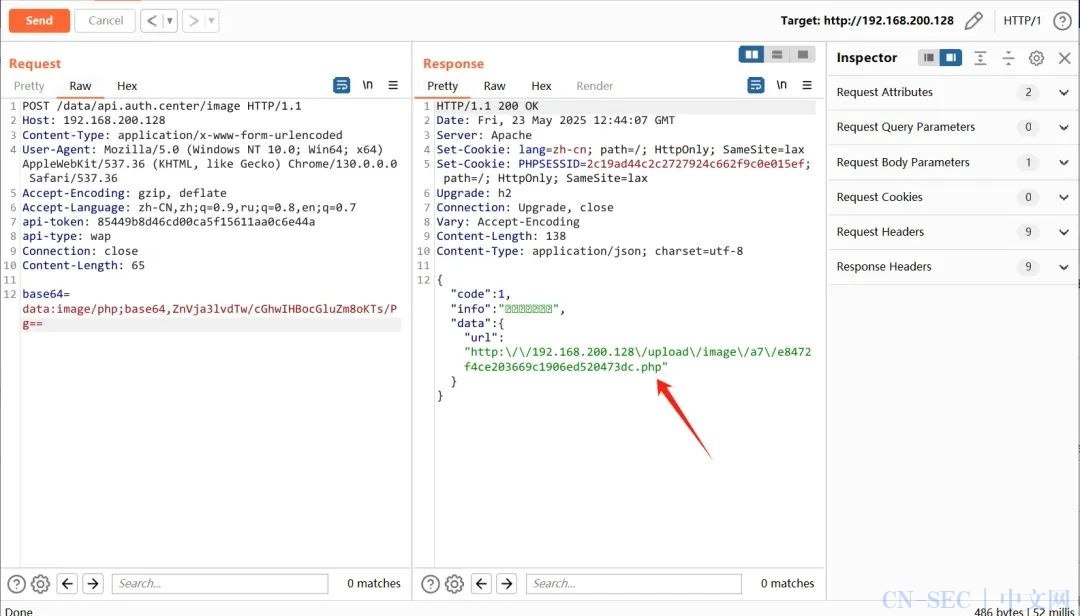This screenshot has height=616, width=1080.
Task: Open Request pane options menu
Action: tap(393, 85)
